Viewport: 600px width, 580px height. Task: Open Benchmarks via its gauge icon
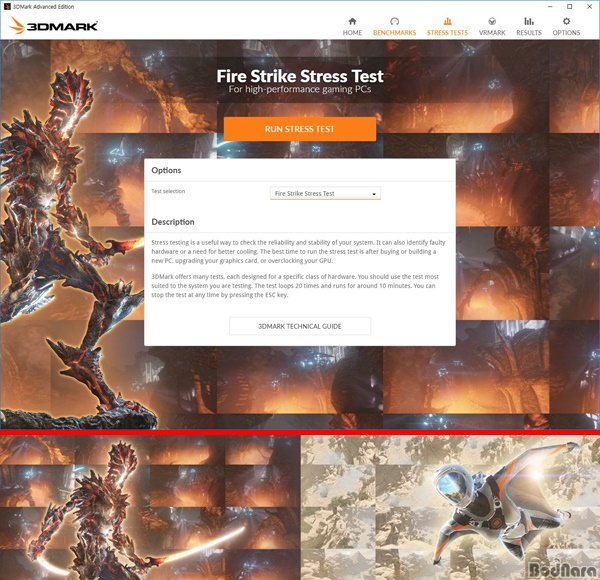coord(394,21)
